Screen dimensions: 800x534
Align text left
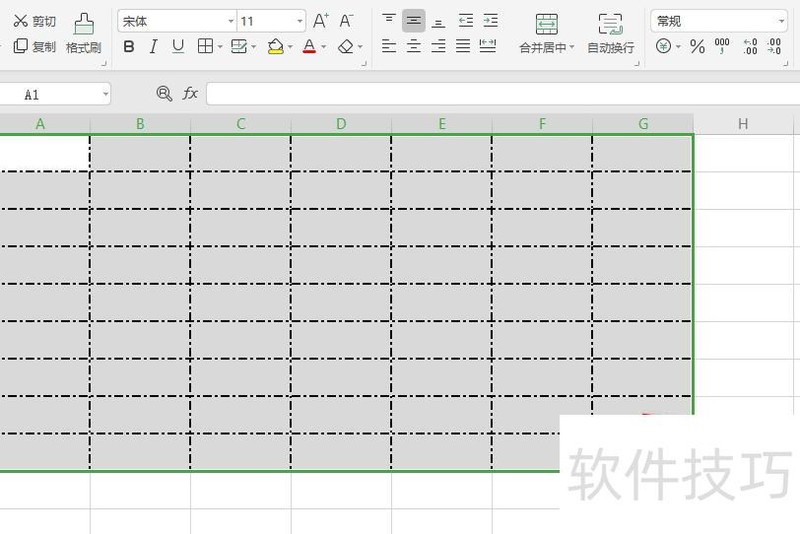(389, 46)
